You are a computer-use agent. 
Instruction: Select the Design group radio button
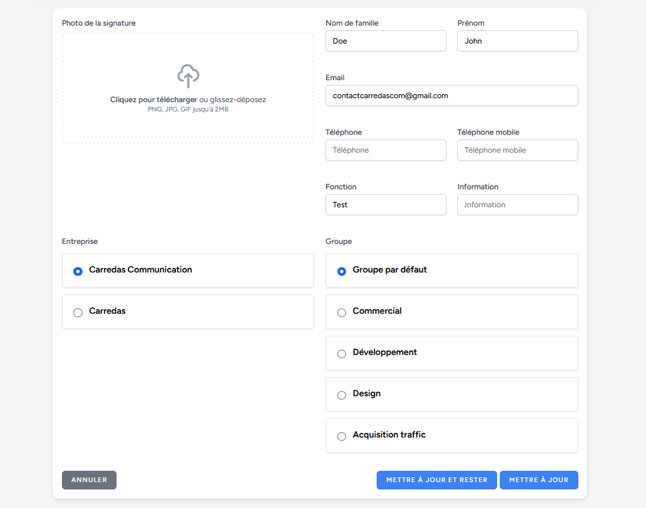[x=342, y=395]
